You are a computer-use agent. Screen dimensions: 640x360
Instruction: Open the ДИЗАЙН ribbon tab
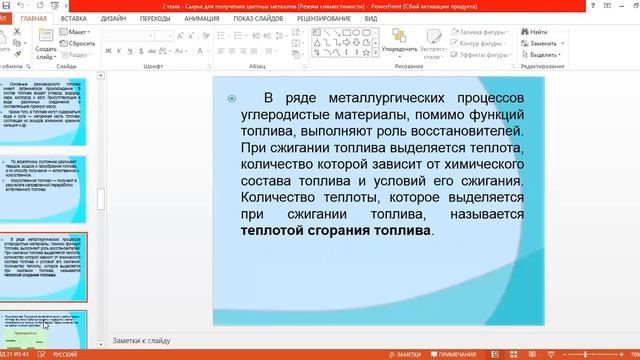(113, 18)
